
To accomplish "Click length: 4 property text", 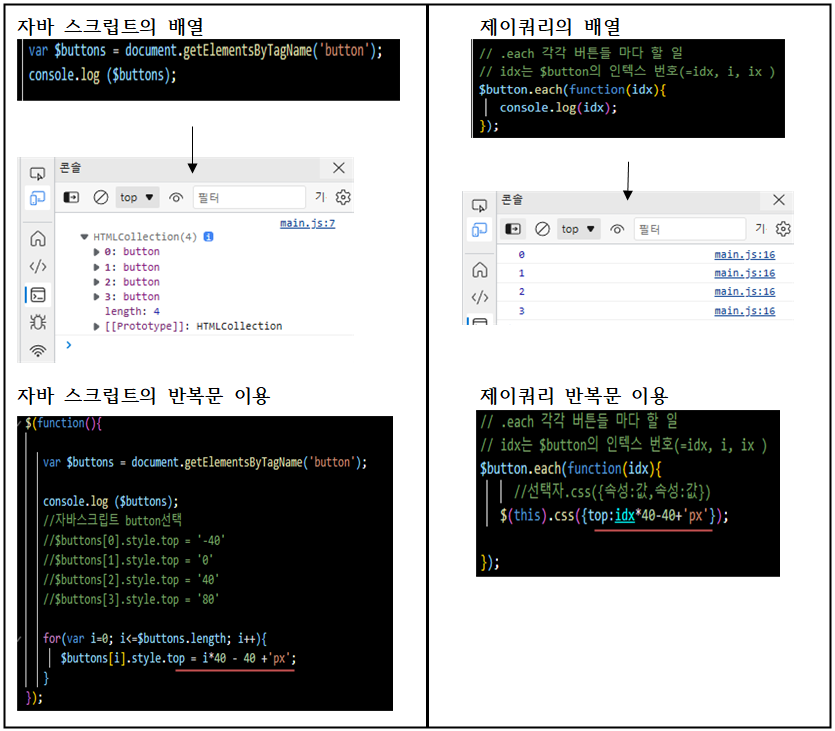I will [132, 311].
